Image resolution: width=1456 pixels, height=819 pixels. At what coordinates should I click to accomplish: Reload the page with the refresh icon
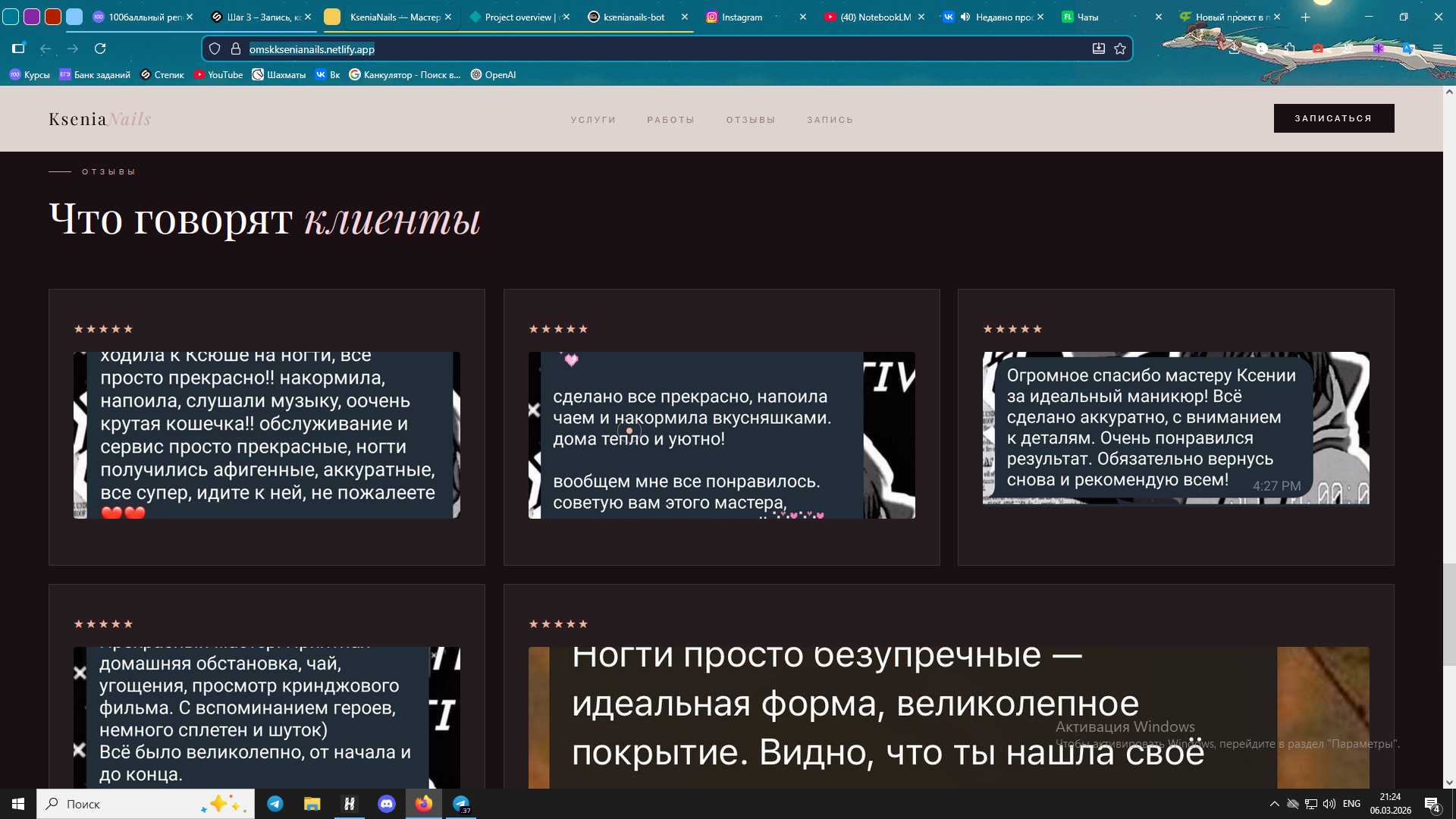100,49
